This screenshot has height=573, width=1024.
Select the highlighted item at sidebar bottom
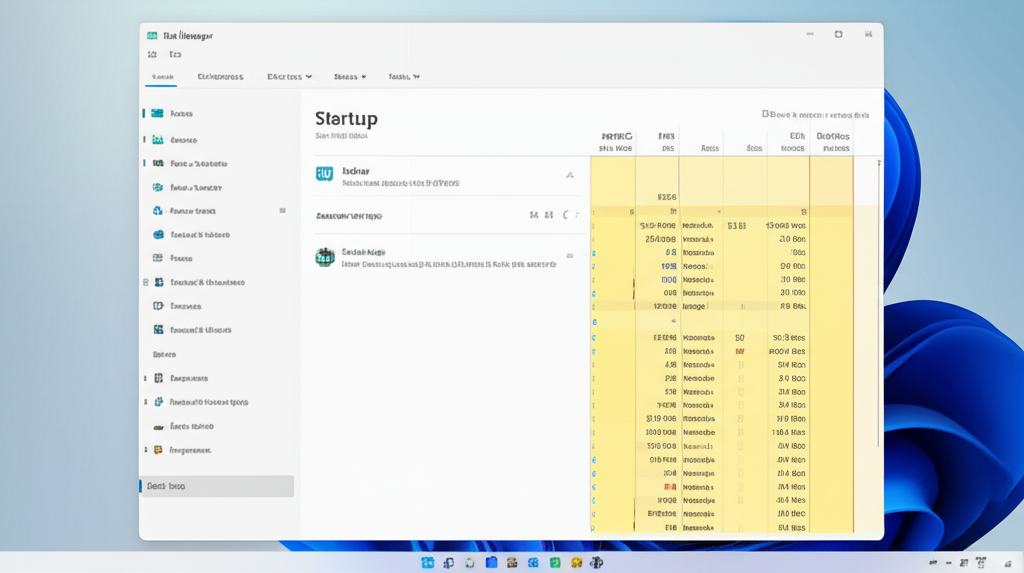[217, 486]
